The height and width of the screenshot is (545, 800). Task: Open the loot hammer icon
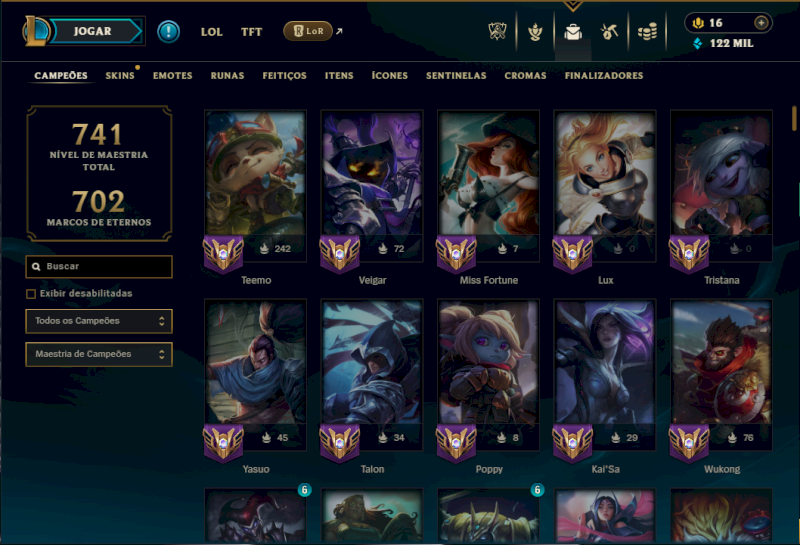[609, 32]
